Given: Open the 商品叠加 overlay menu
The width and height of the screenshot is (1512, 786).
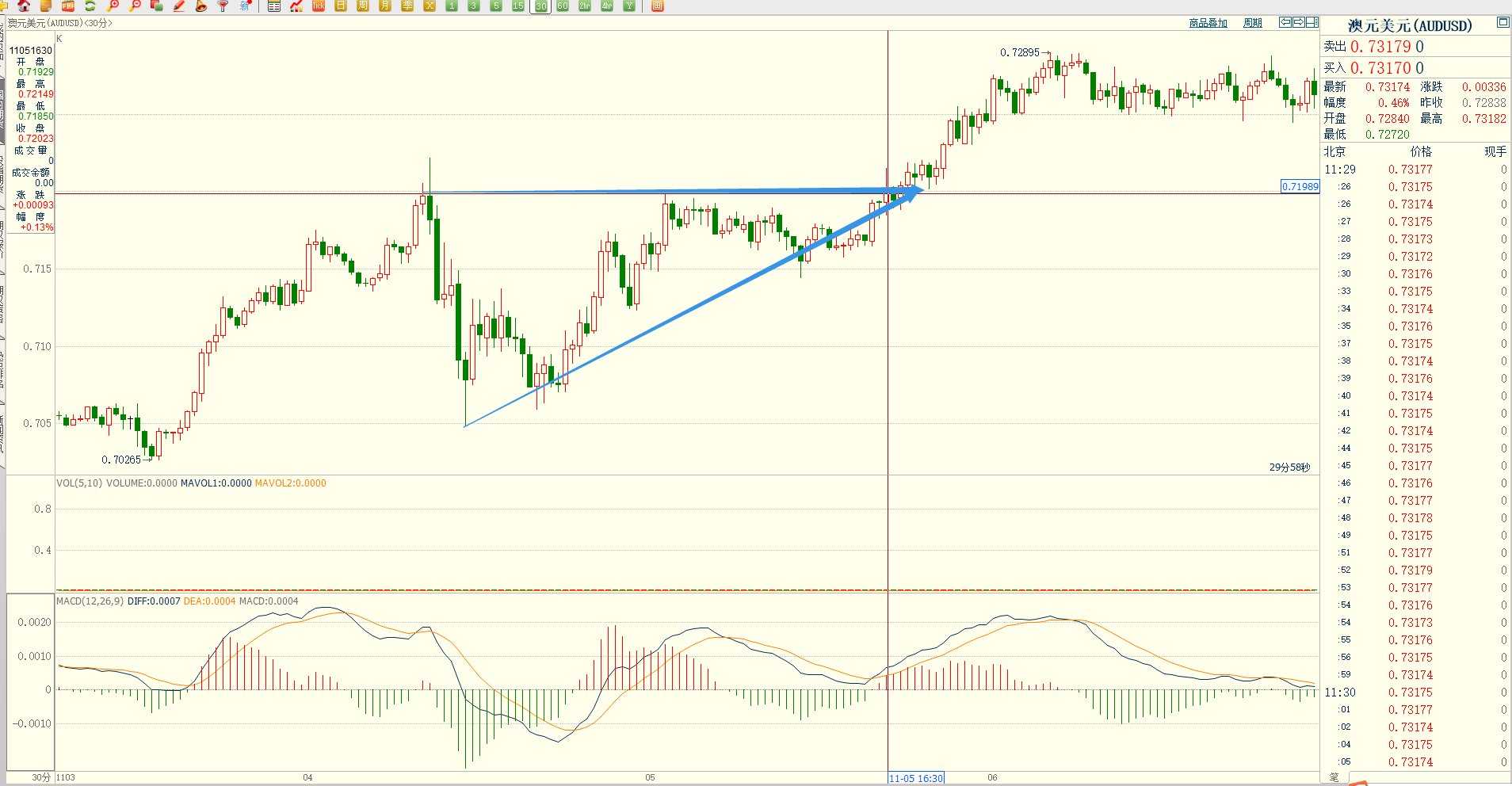Looking at the screenshot, I should coord(1208,23).
